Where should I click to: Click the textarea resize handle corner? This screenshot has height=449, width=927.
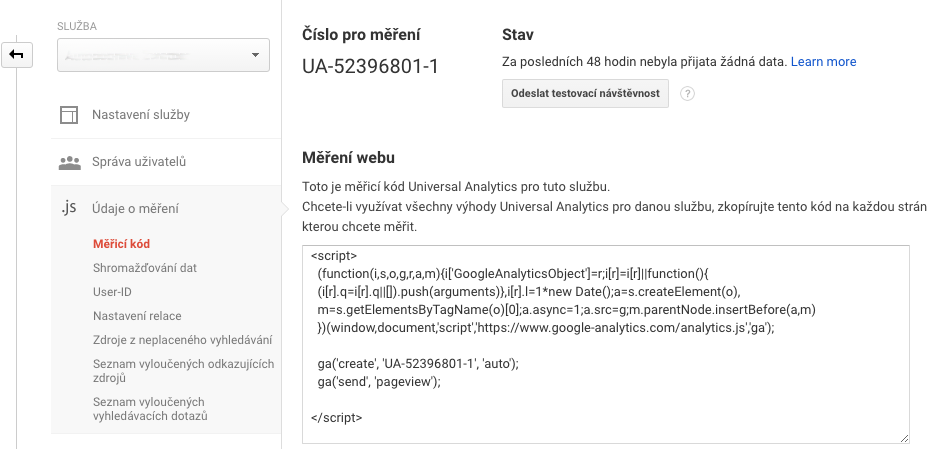coord(905,438)
